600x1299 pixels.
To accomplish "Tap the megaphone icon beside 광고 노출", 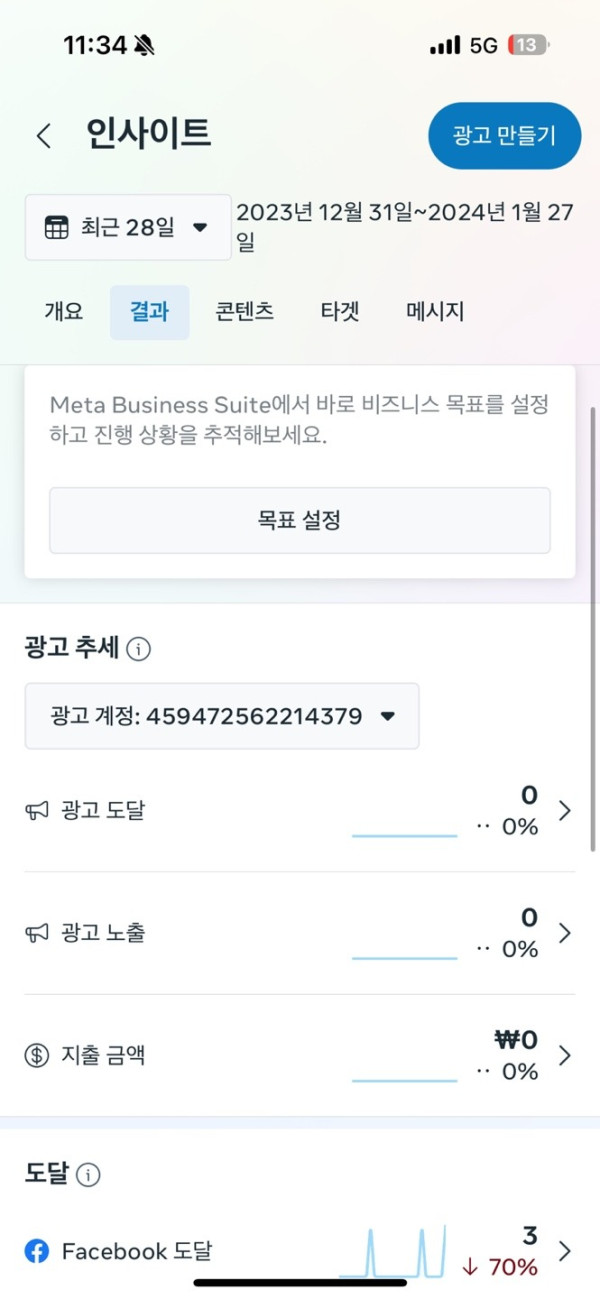I will pyautogui.click(x=36, y=932).
